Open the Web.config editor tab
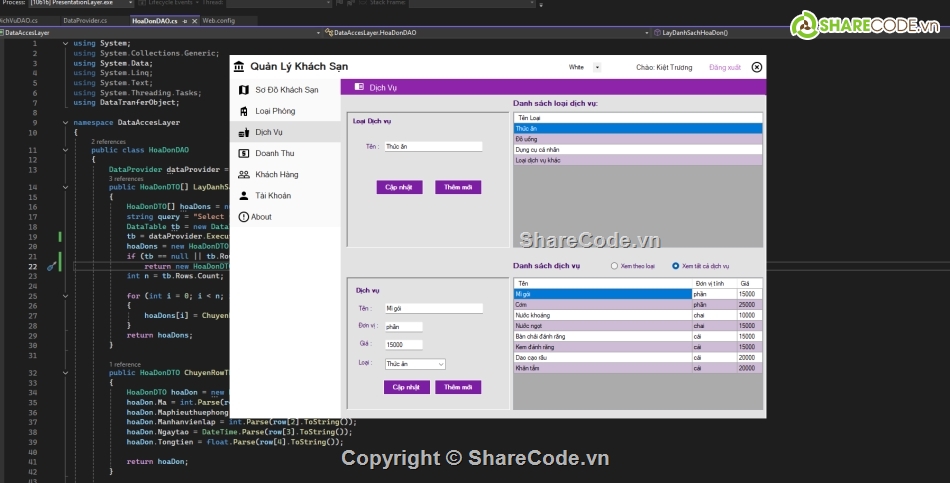This screenshot has height=483, width=950. (218, 20)
